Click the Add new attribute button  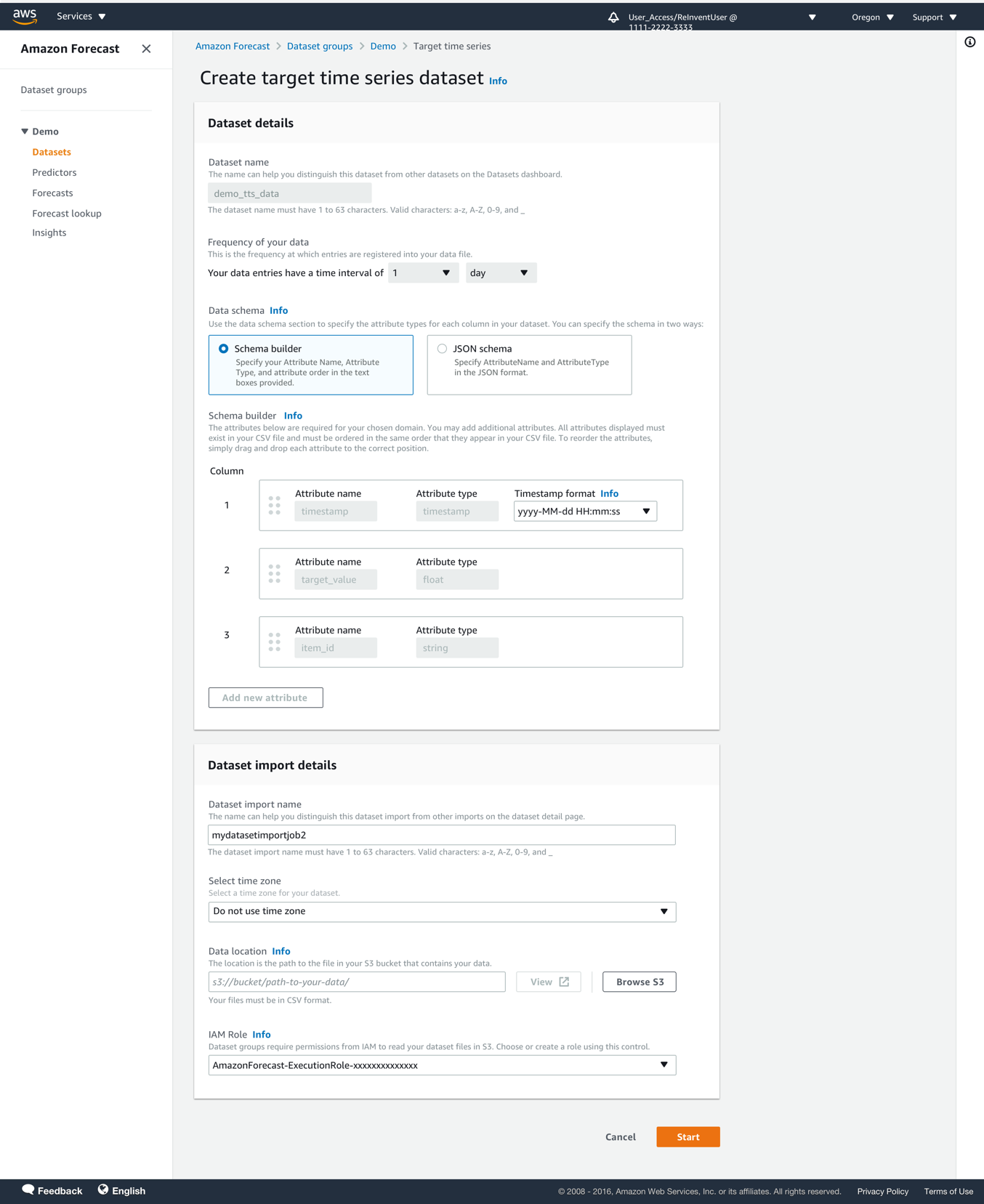pos(265,698)
